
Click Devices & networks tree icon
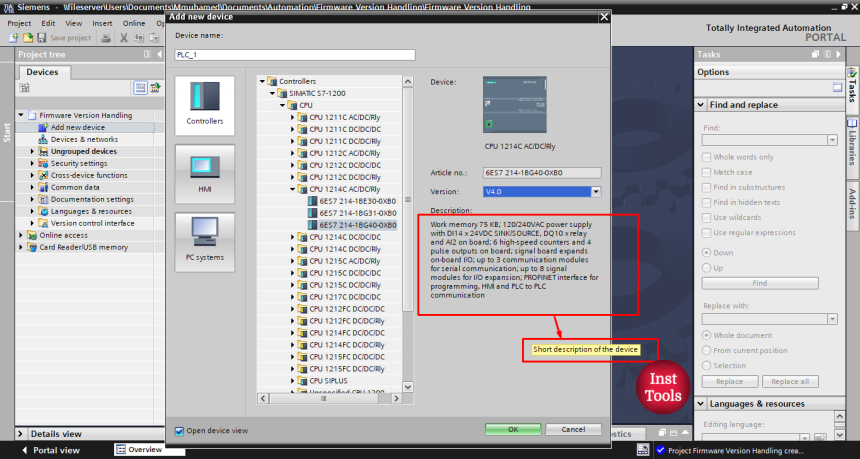coord(43,139)
